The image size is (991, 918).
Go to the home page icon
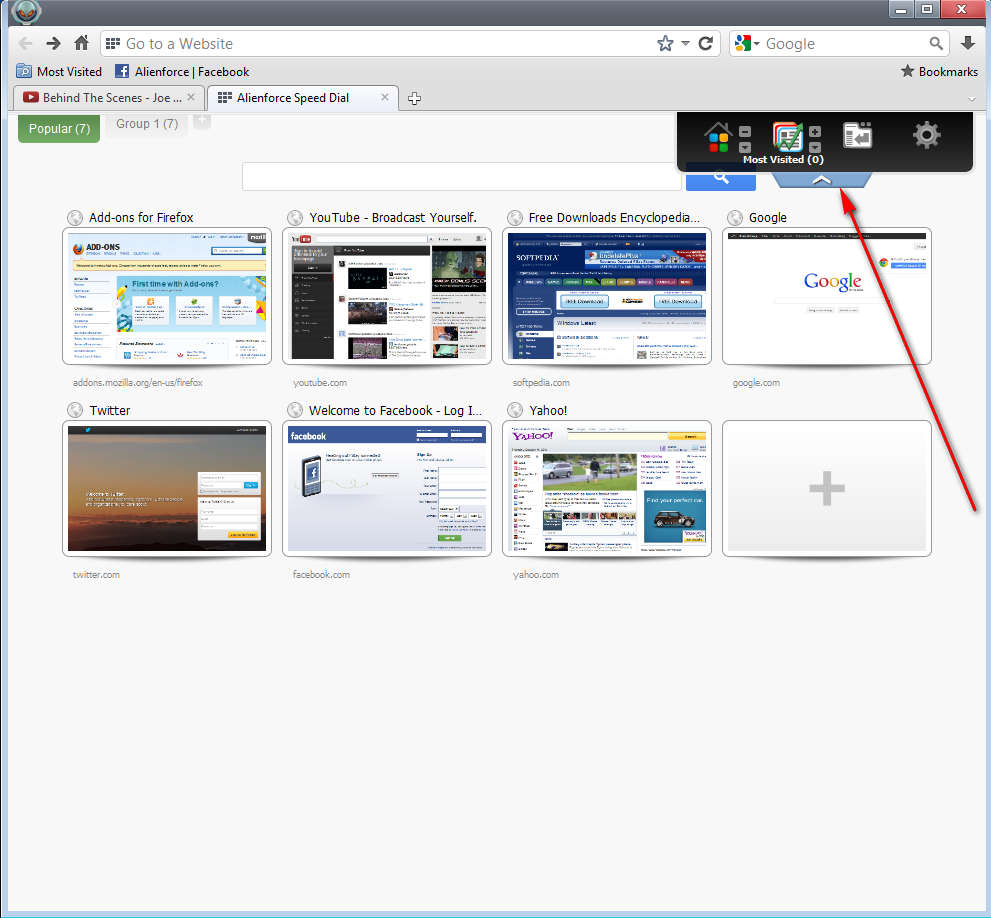coord(82,43)
